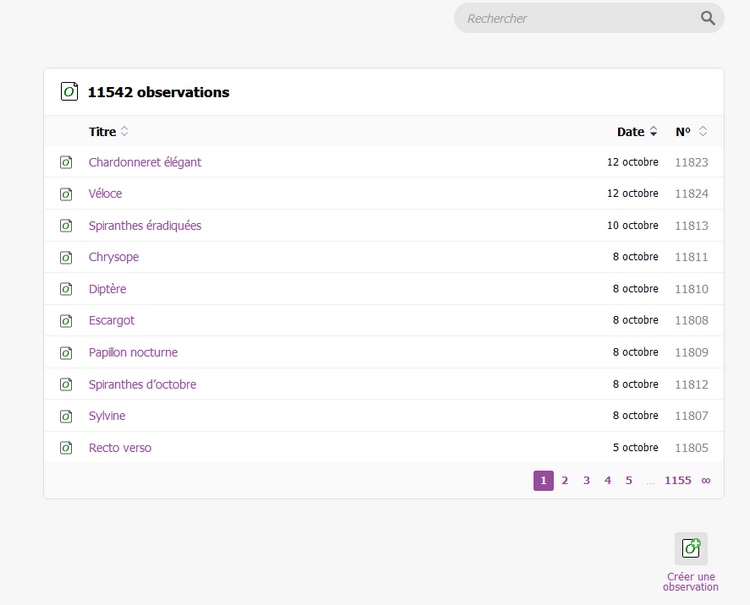
Task: Go to page 5 in pagination
Action: click(629, 481)
